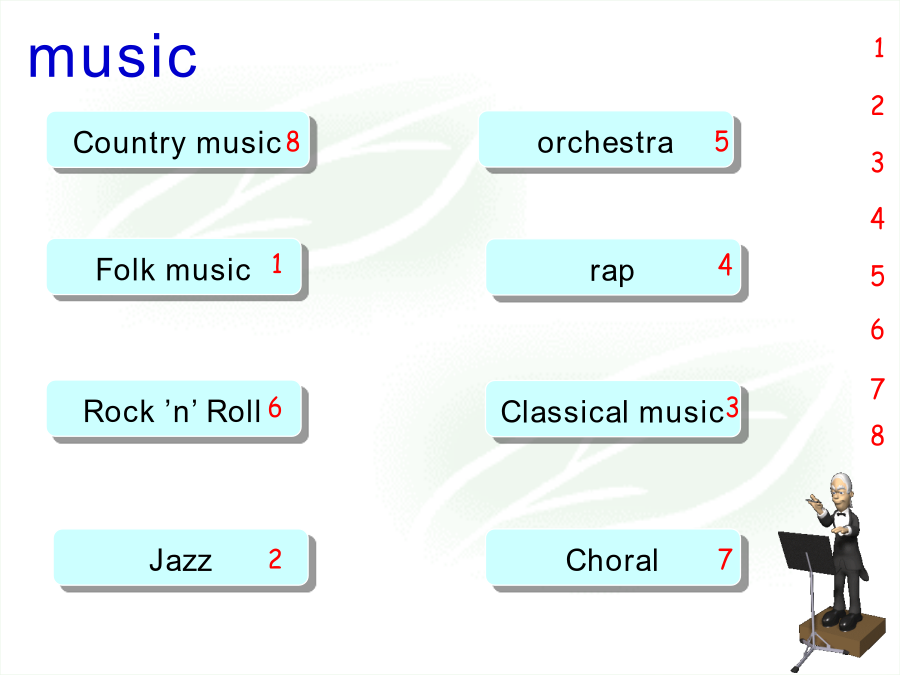The image size is (900, 675).
Task: Click red number 4 in right column
Action: coord(877,219)
